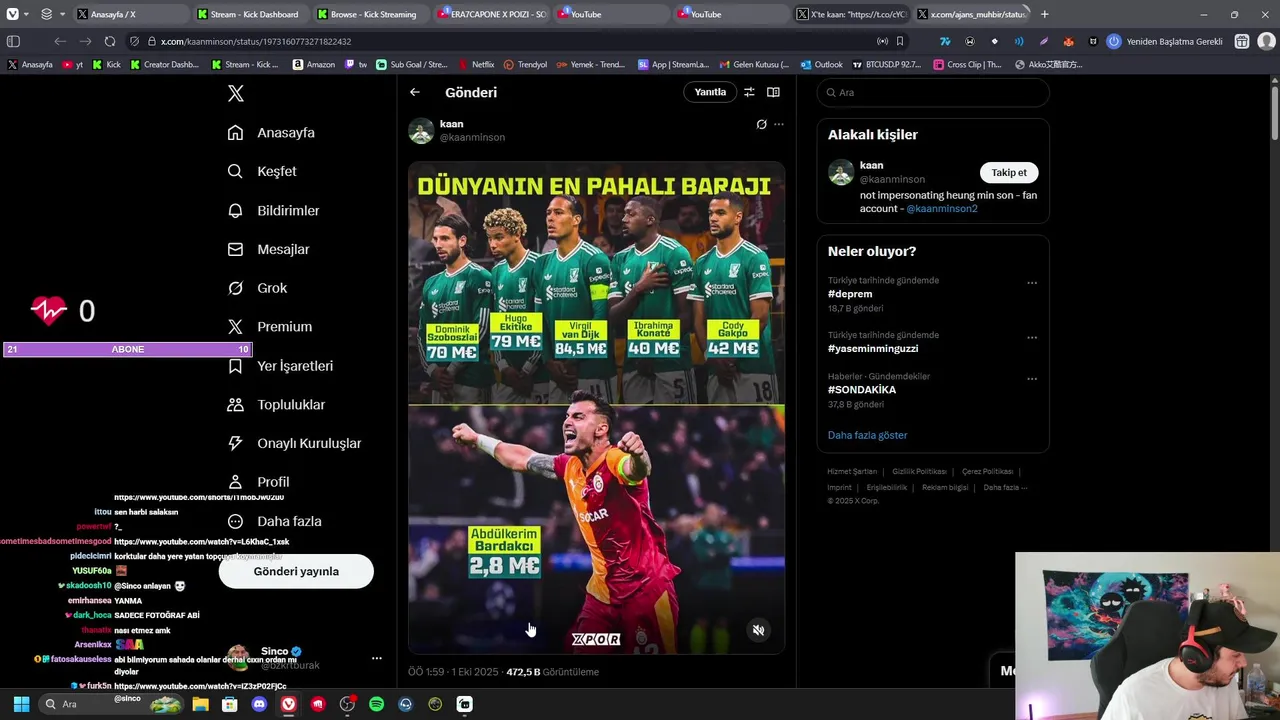Open #deprem trending topic
The height and width of the screenshot is (720, 1280).
pyautogui.click(x=850, y=294)
